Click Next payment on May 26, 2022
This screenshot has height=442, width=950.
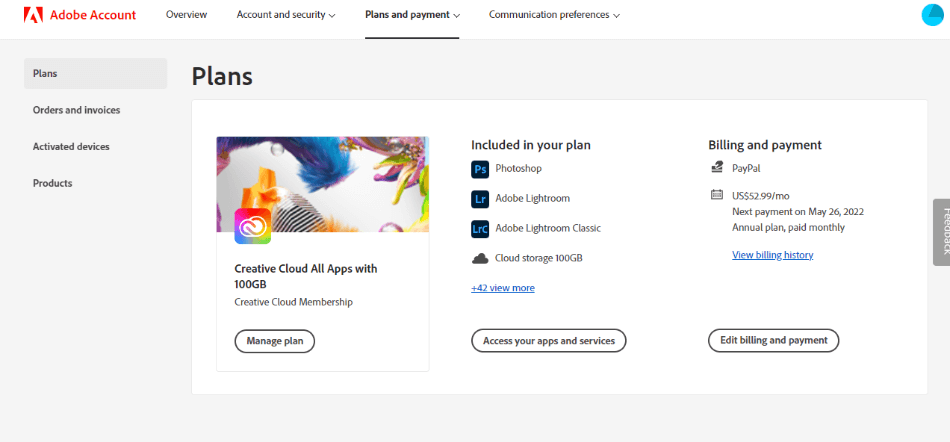798,212
